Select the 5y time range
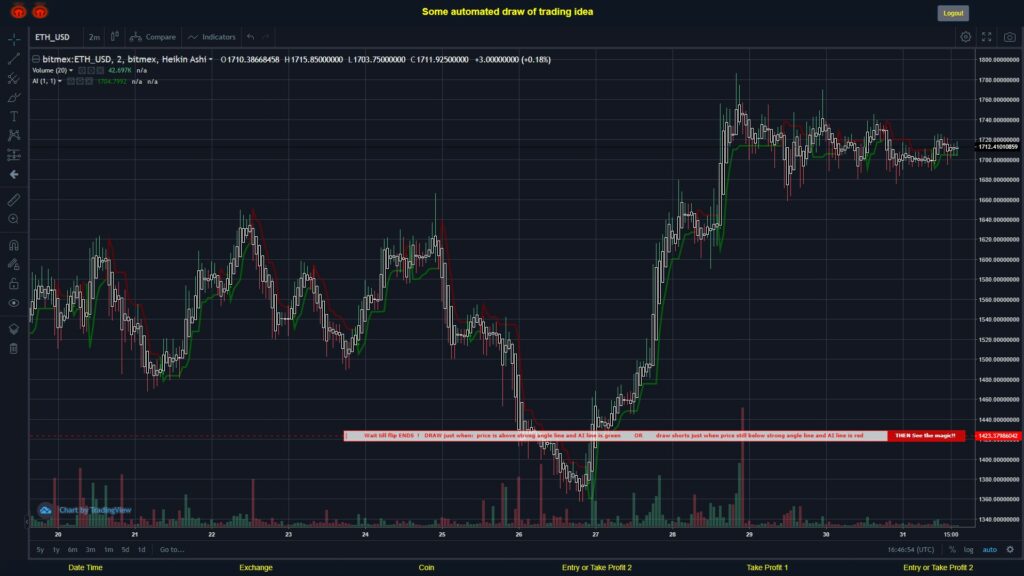1024x576 pixels. 40,550
